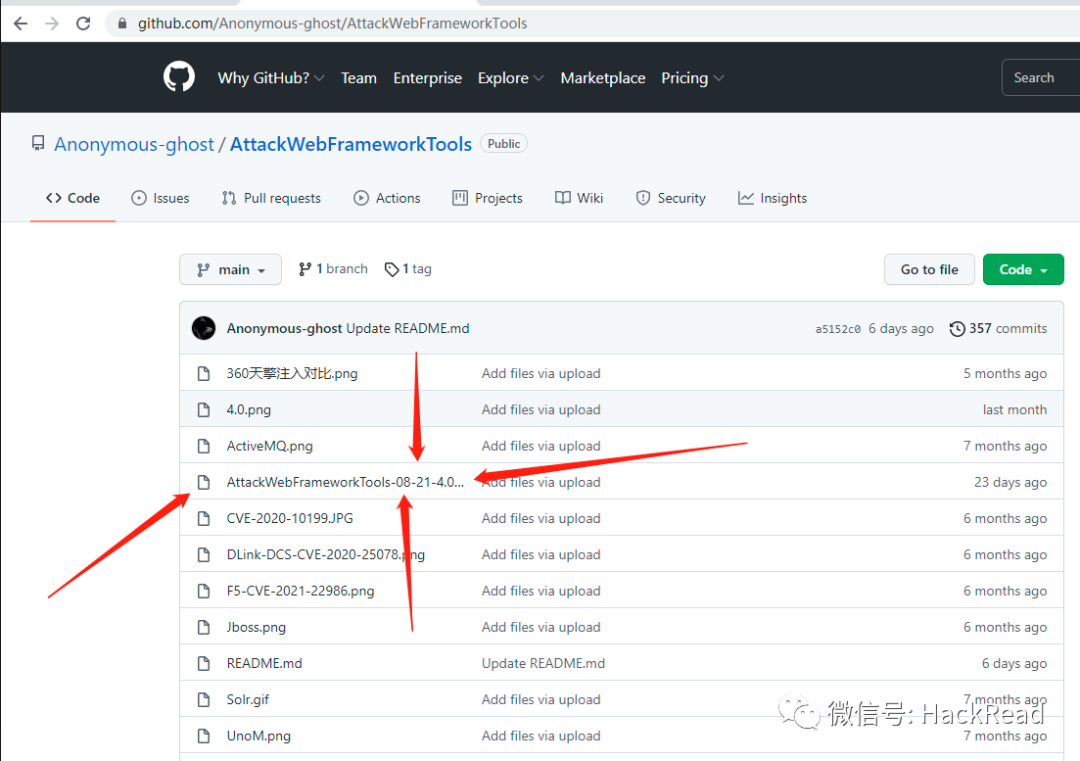Open the 357 commits link
Viewport: 1080px width, 761px height.
tap(998, 329)
